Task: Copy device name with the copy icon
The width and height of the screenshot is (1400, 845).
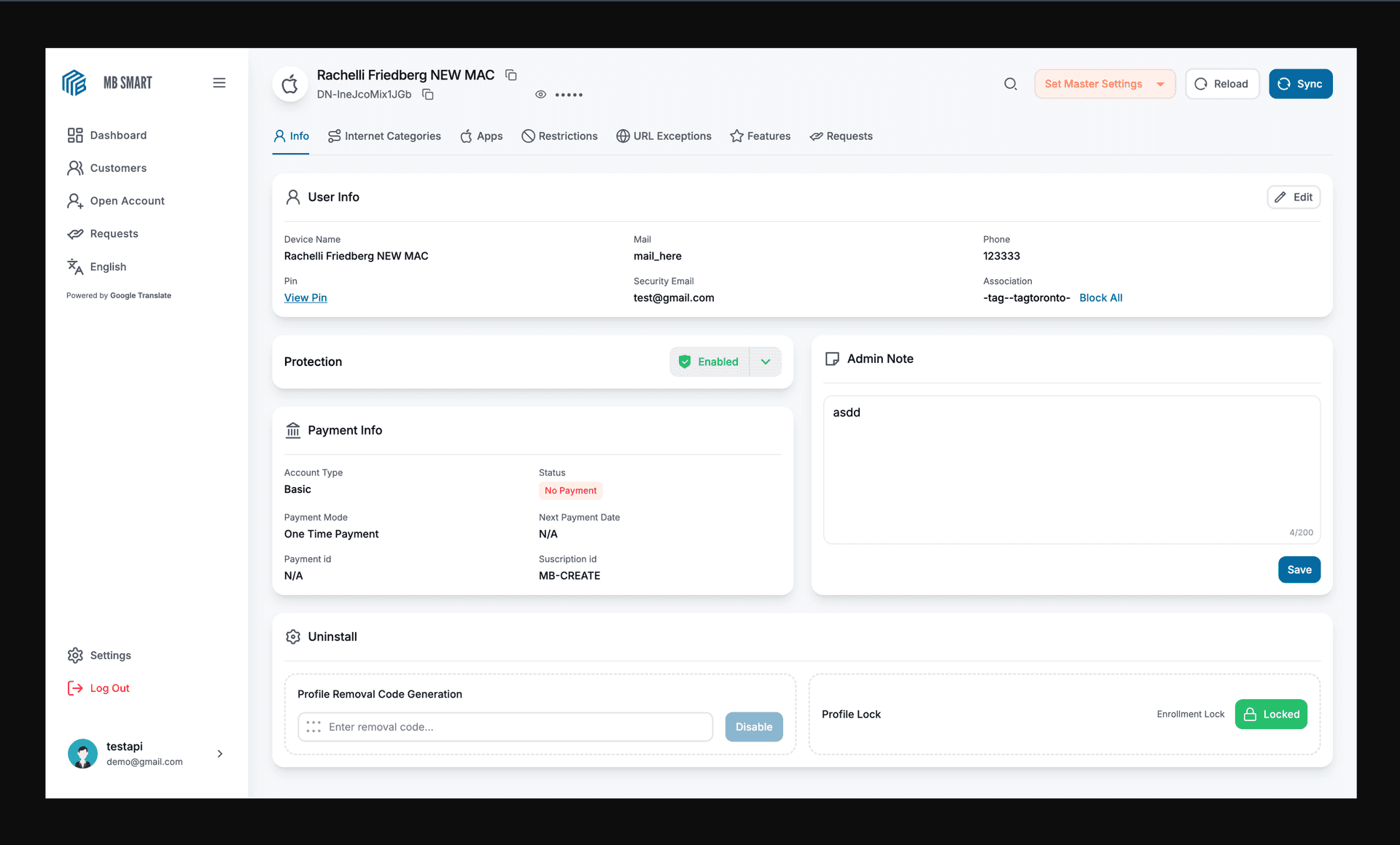Action: point(511,75)
